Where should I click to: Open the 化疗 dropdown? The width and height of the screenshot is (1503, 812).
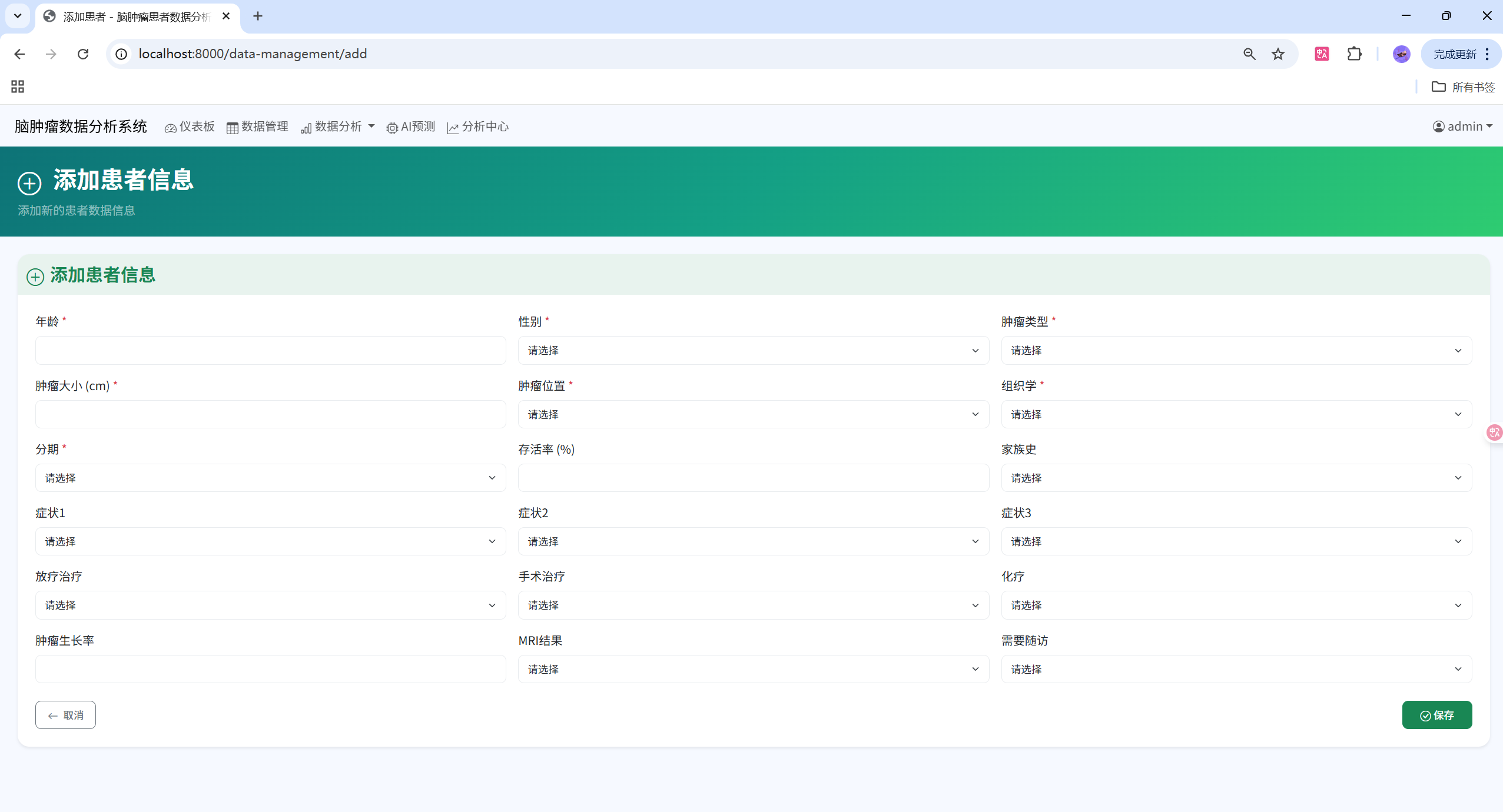click(1236, 605)
